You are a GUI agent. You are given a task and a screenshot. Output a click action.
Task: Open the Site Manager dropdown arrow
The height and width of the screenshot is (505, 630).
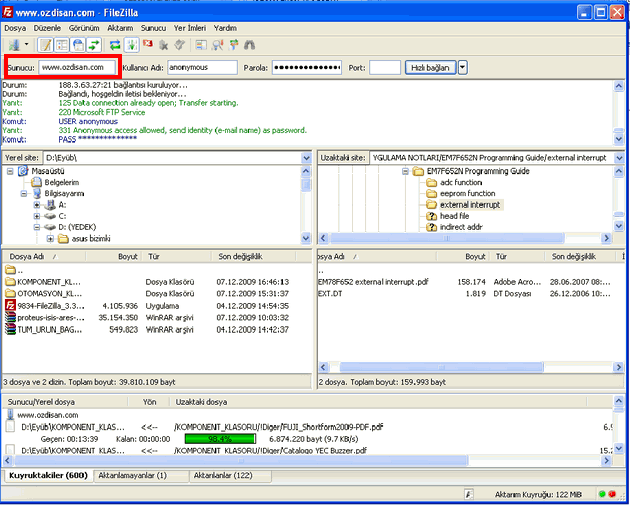point(27,45)
